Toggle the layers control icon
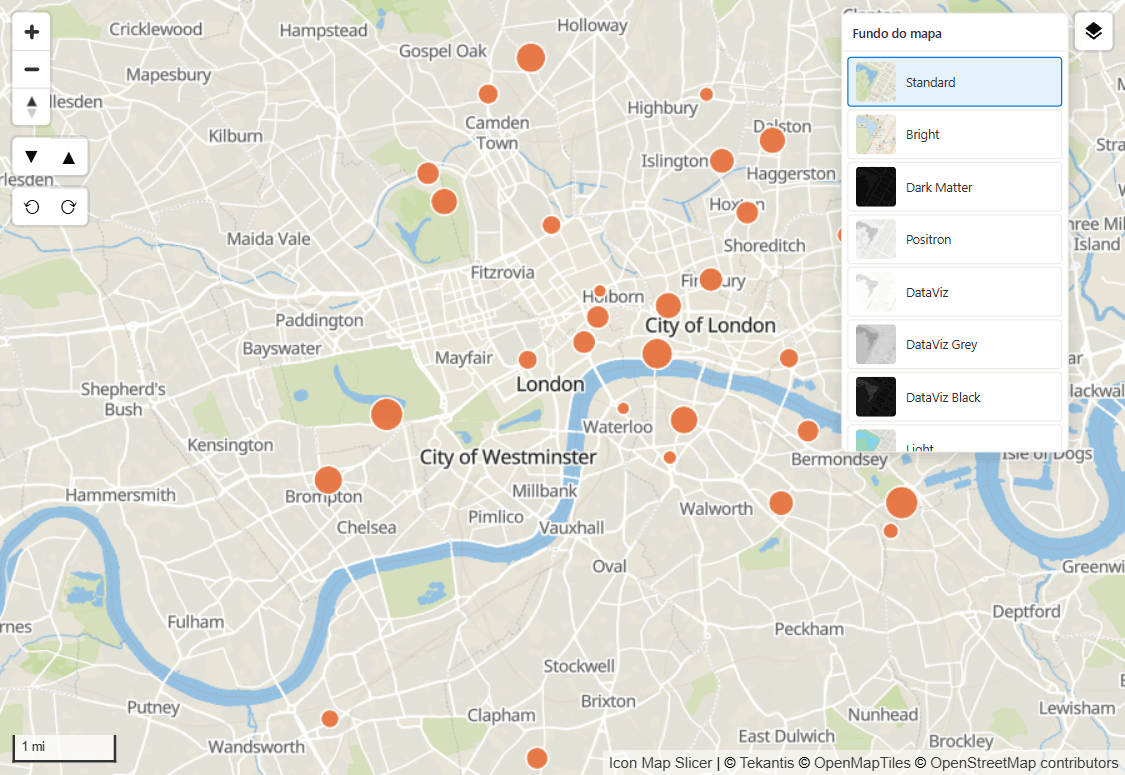The width and height of the screenshot is (1125, 775). click(1093, 32)
